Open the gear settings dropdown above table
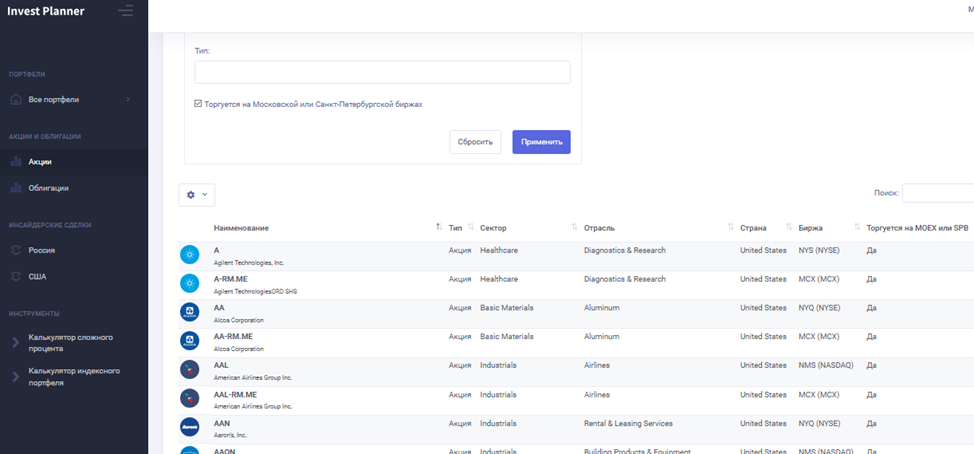974x454 pixels. [x=196, y=194]
